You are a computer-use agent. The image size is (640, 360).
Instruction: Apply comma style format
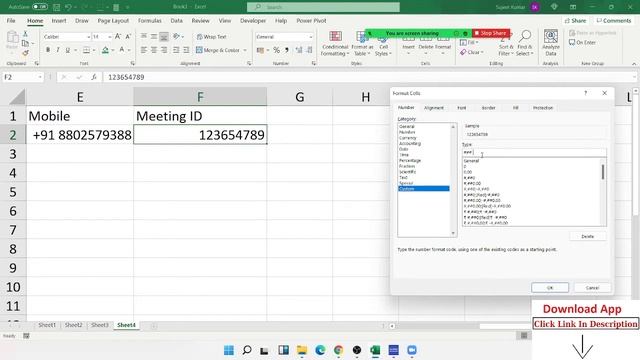pyautogui.click(x=287, y=50)
